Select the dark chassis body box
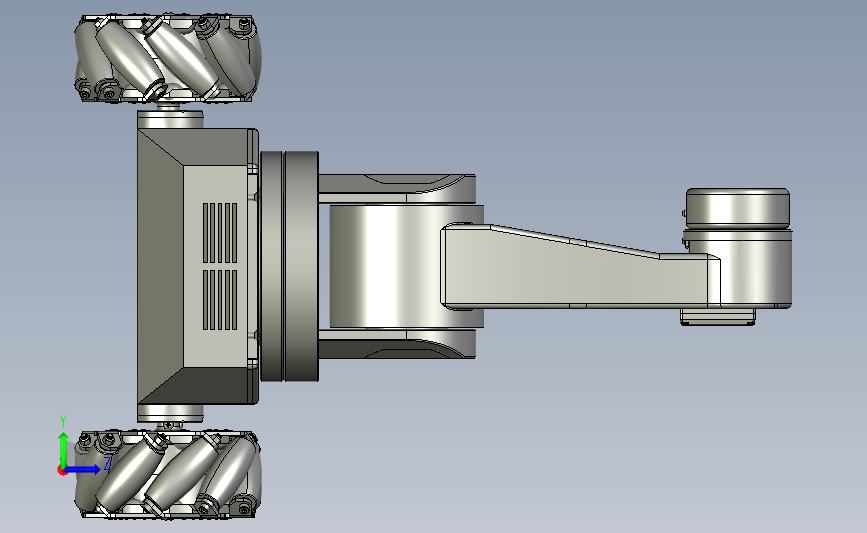Viewport: 867px width, 533px height. click(197, 266)
